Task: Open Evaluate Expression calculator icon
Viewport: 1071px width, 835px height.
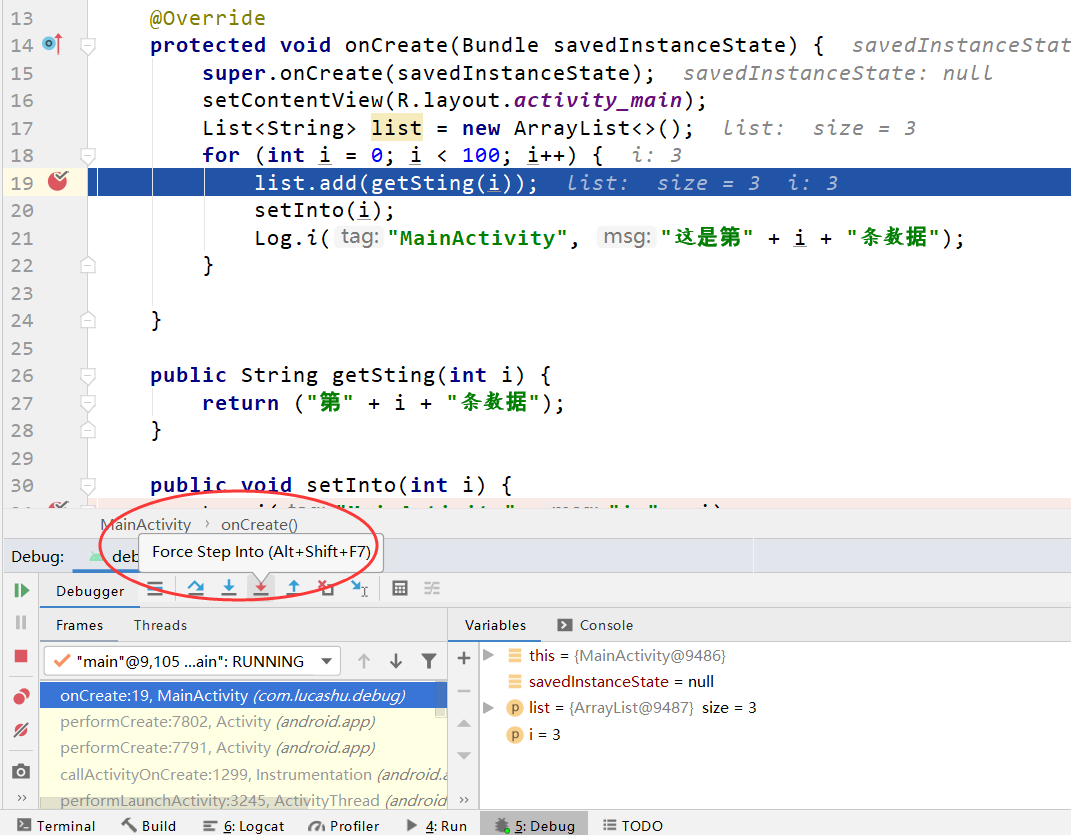Action: click(400, 588)
